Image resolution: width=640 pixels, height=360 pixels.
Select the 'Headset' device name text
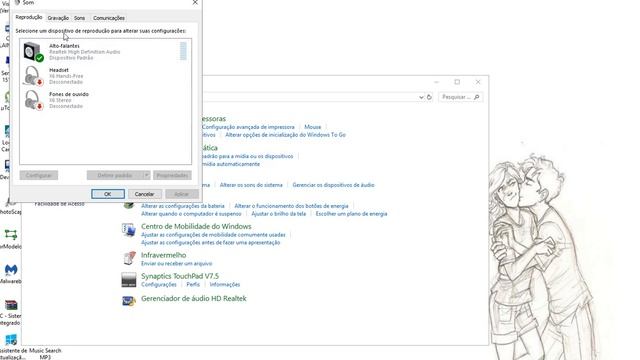tap(59, 70)
